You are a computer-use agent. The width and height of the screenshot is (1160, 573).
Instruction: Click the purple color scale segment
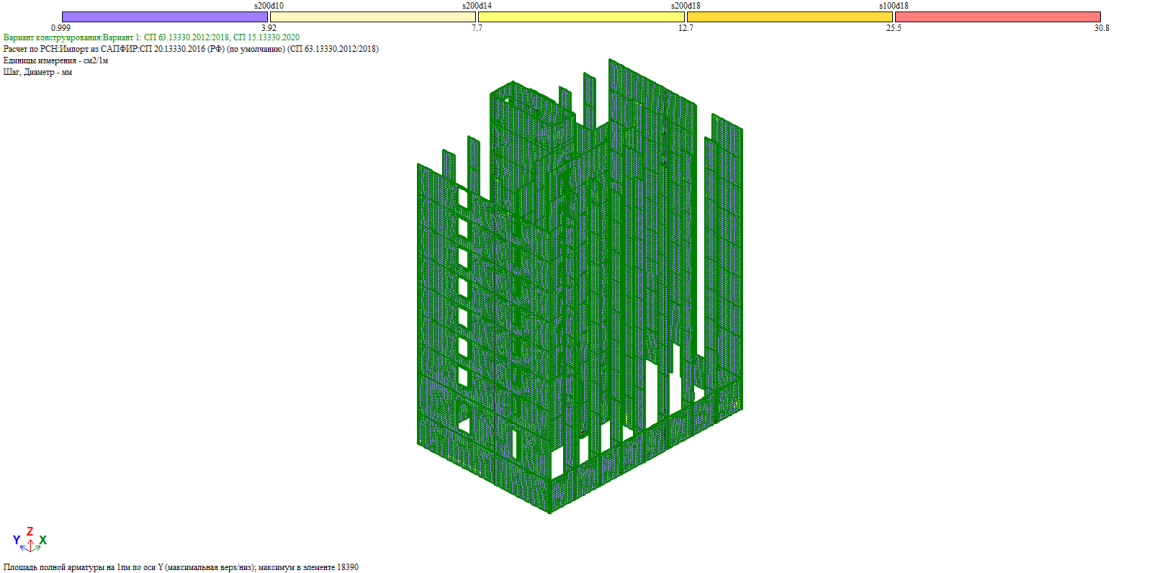(x=165, y=17)
